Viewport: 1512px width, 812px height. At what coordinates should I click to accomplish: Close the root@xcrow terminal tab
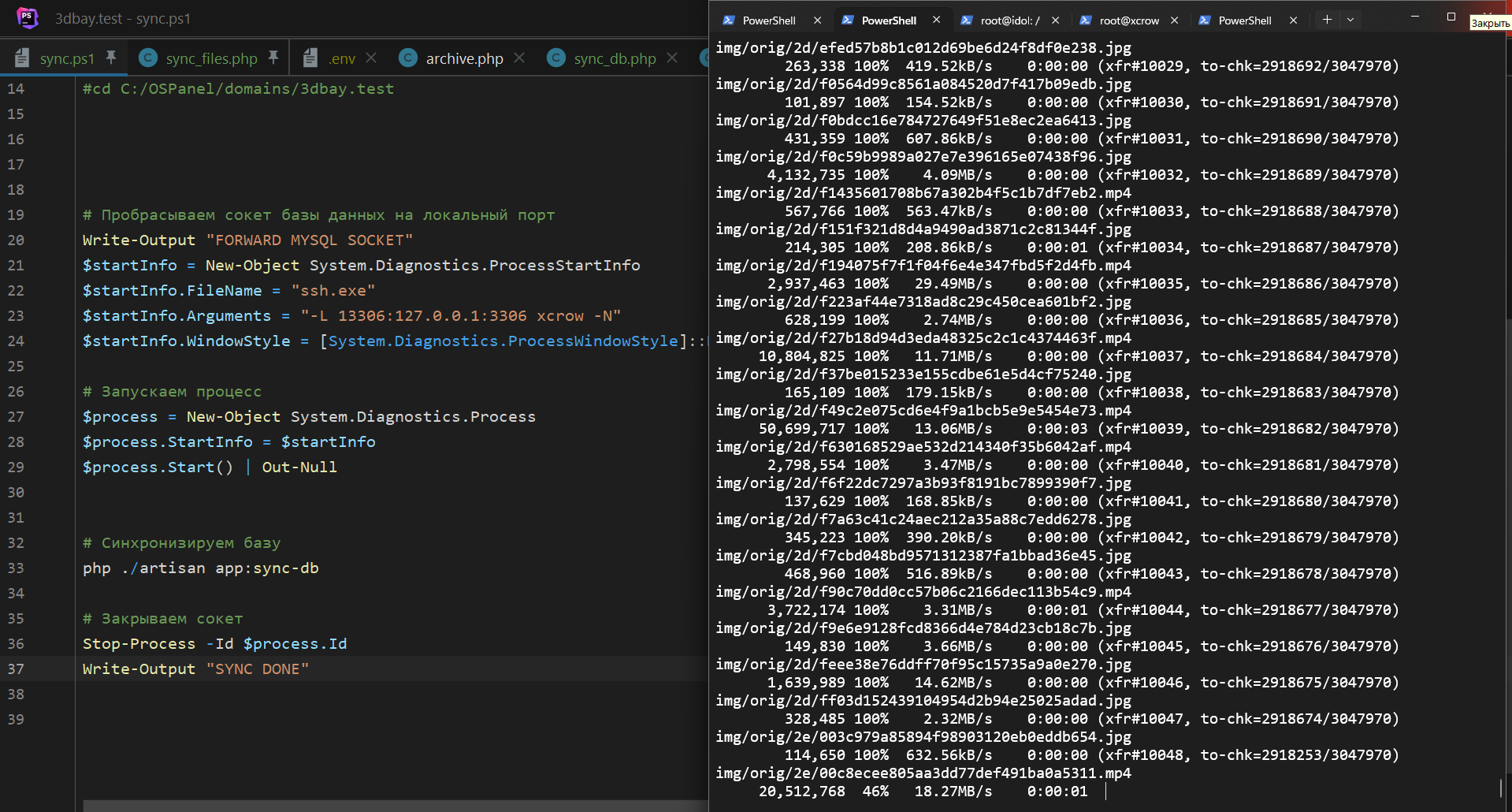[1175, 20]
